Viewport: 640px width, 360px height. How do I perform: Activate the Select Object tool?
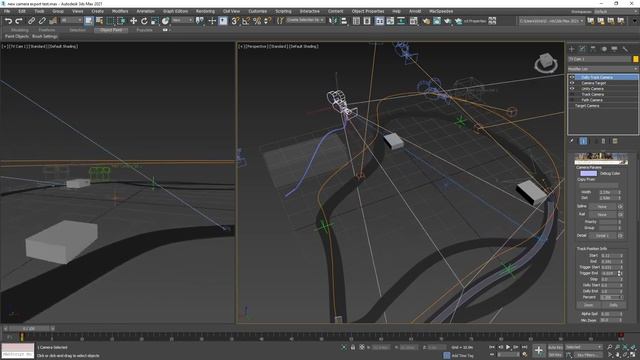pos(89,20)
